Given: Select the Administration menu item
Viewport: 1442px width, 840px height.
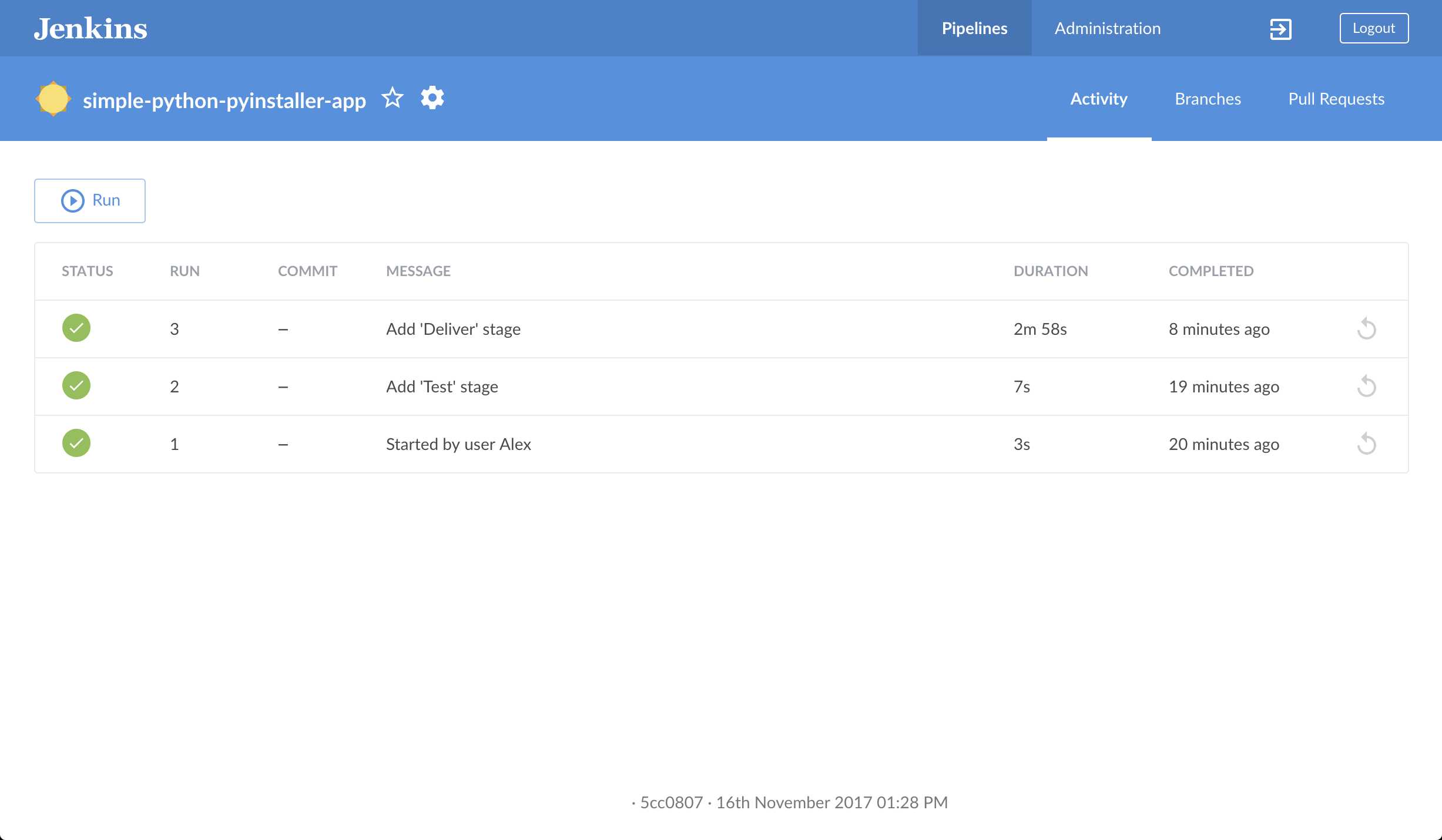Looking at the screenshot, I should click(x=1108, y=28).
